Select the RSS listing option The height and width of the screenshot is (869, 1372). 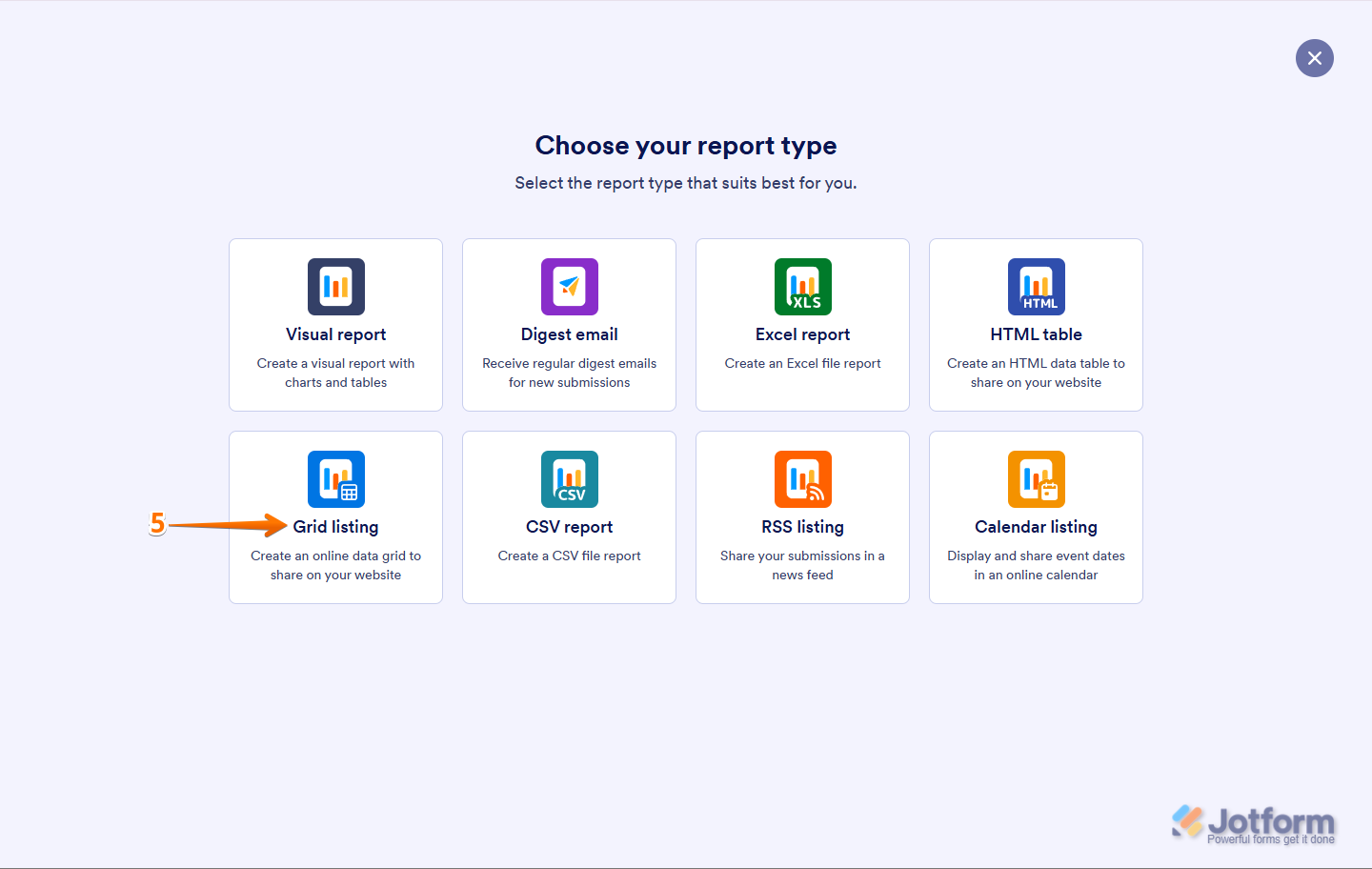802,564
